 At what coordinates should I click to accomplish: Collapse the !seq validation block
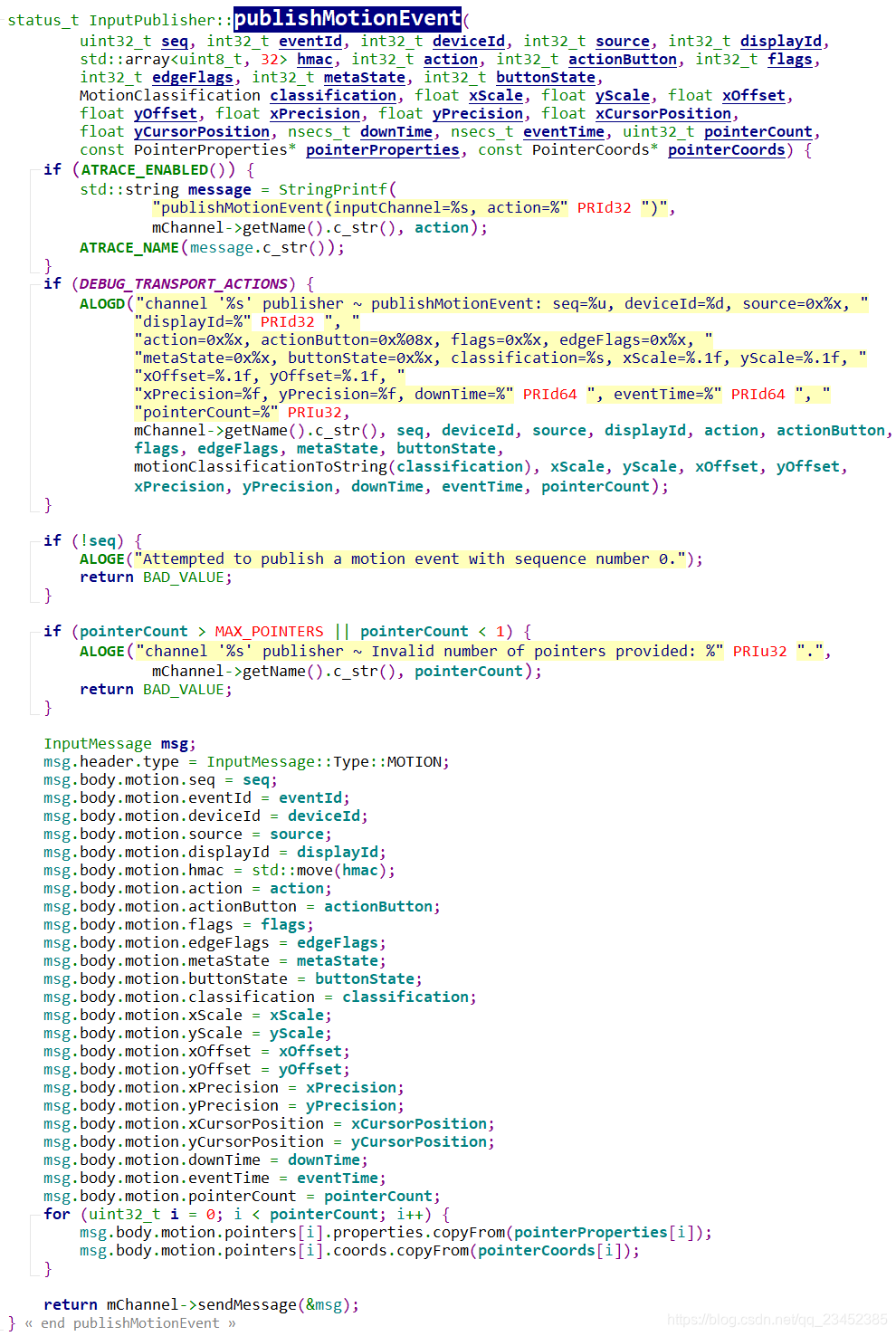34,540
